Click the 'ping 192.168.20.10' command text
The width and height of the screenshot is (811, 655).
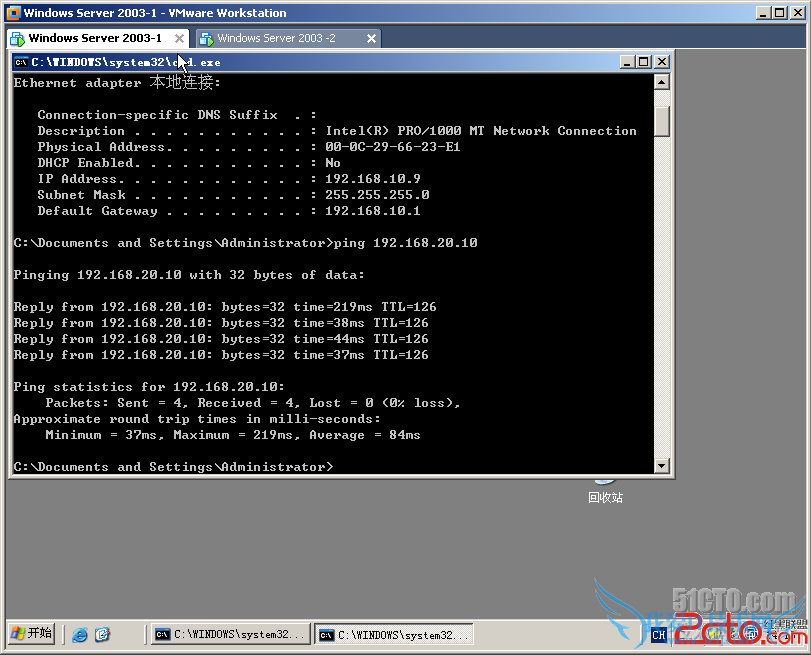[x=405, y=243]
